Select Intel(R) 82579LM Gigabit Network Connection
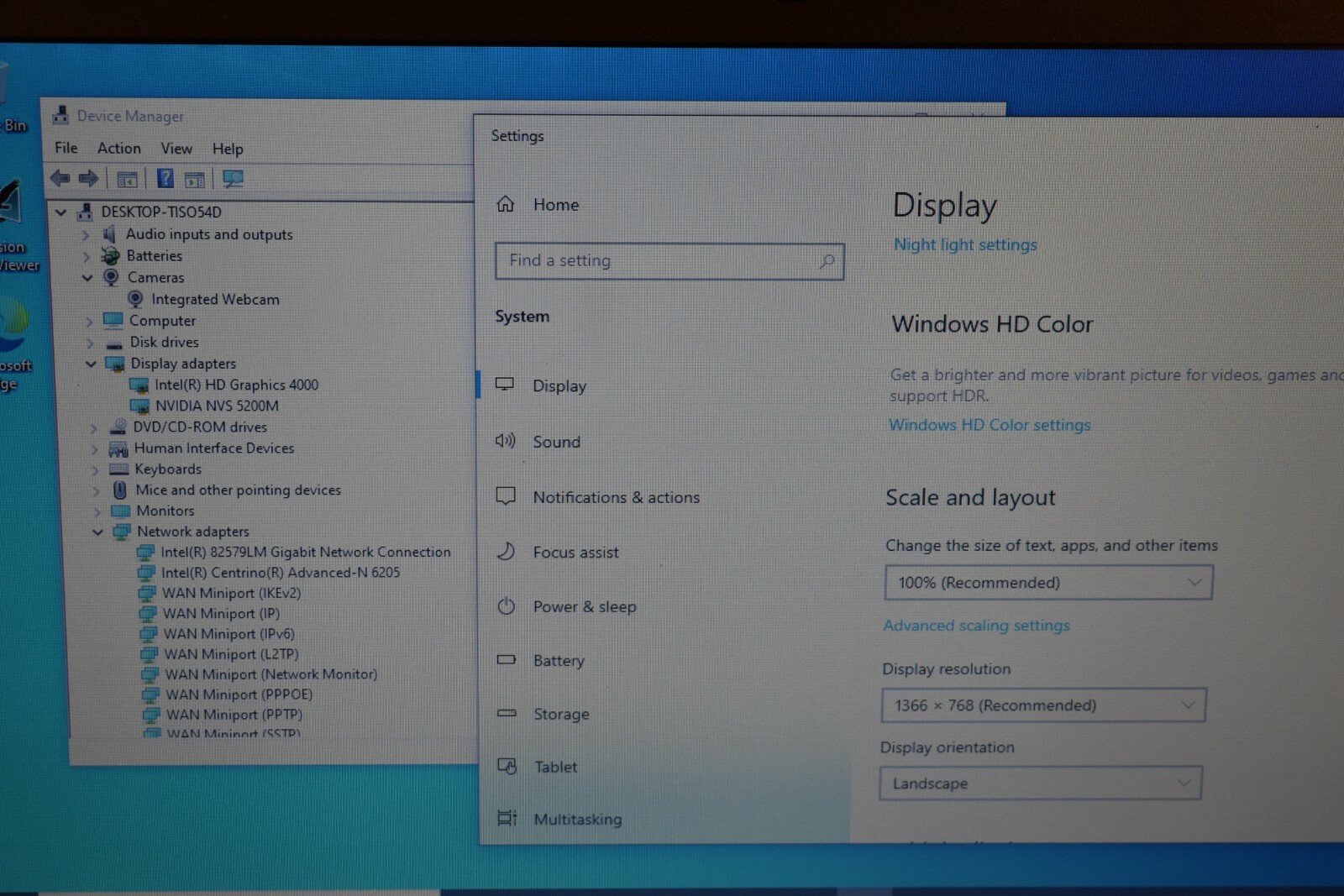This screenshot has height=896, width=1344. pos(306,552)
